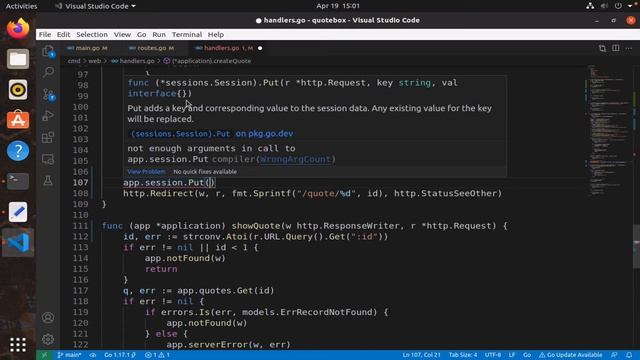Open Terminal from the dock
Image resolution: width=640 pixels, height=360 pixels.
[18, 181]
